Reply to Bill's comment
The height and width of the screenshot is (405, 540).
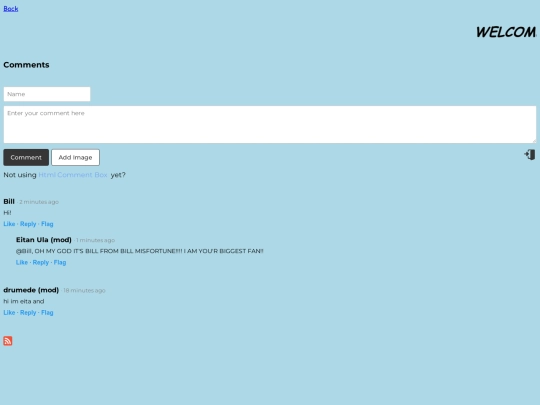(x=28, y=224)
